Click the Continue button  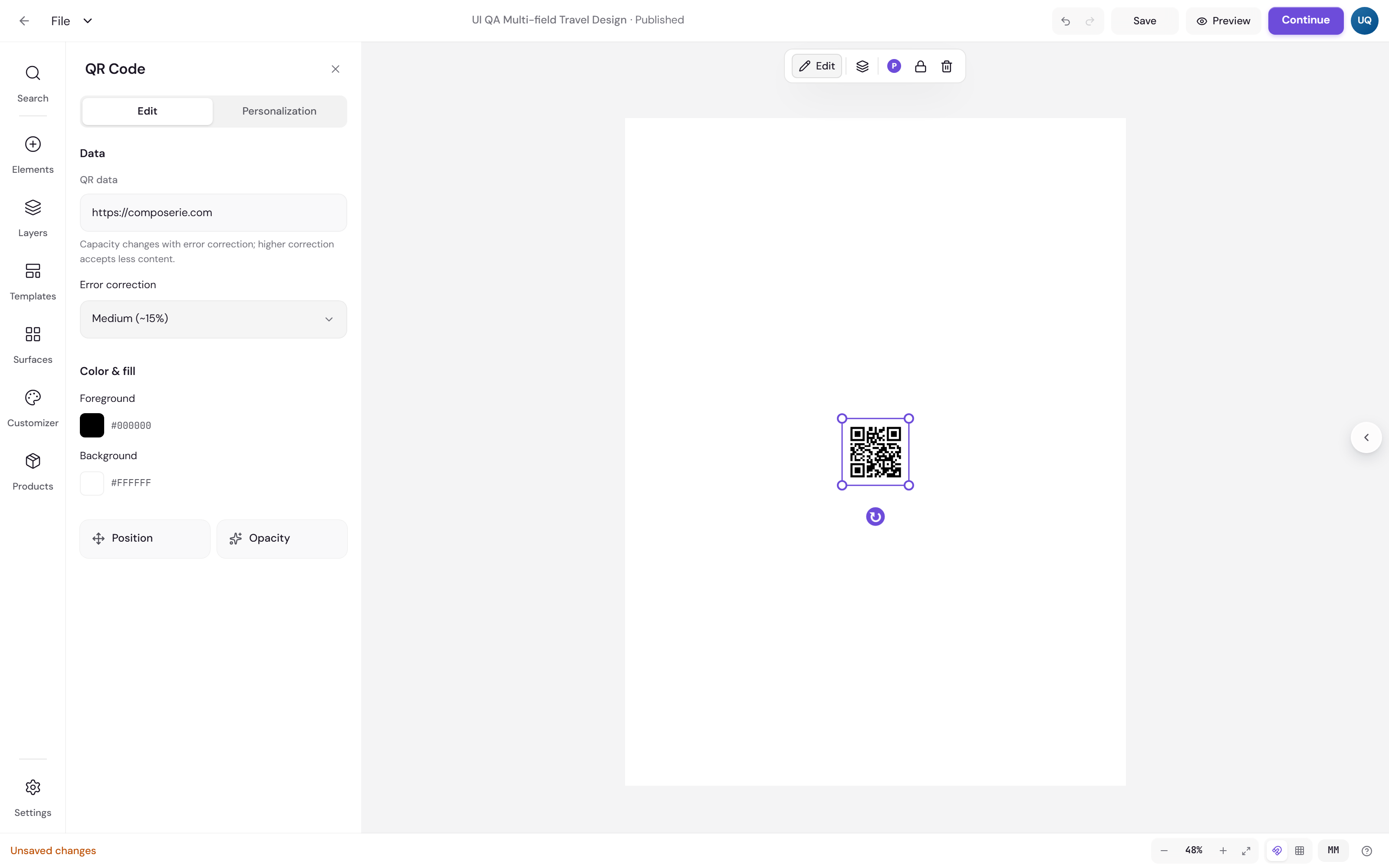coord(1305,21)
